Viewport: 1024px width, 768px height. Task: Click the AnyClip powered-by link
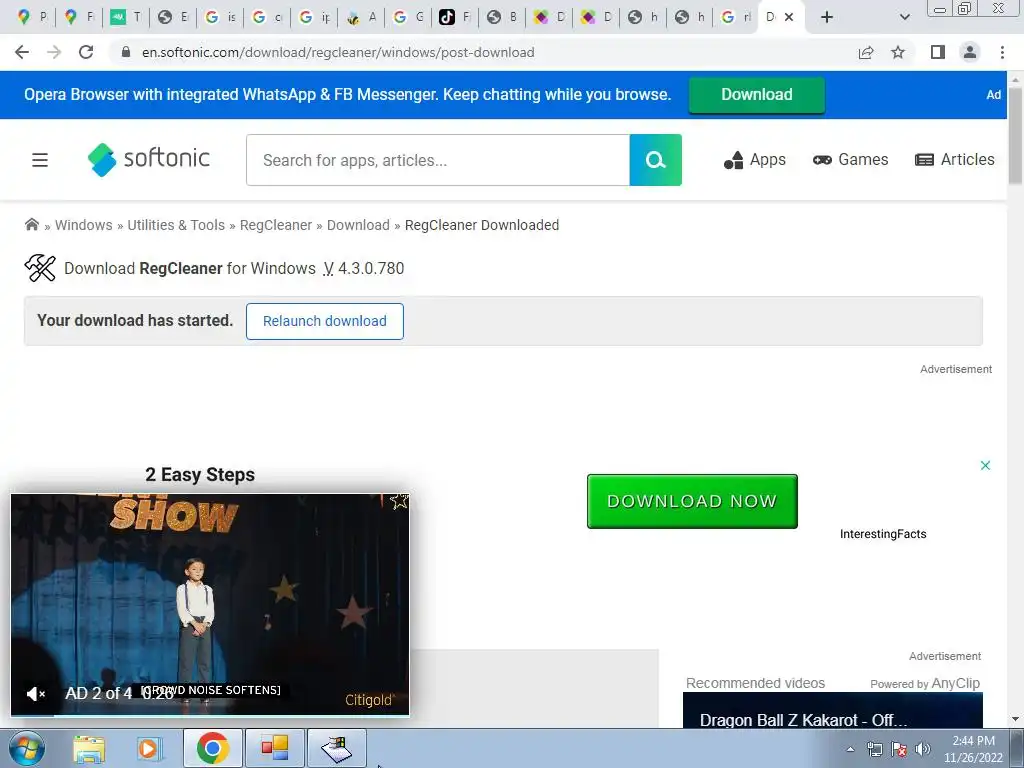pos(955,683)
